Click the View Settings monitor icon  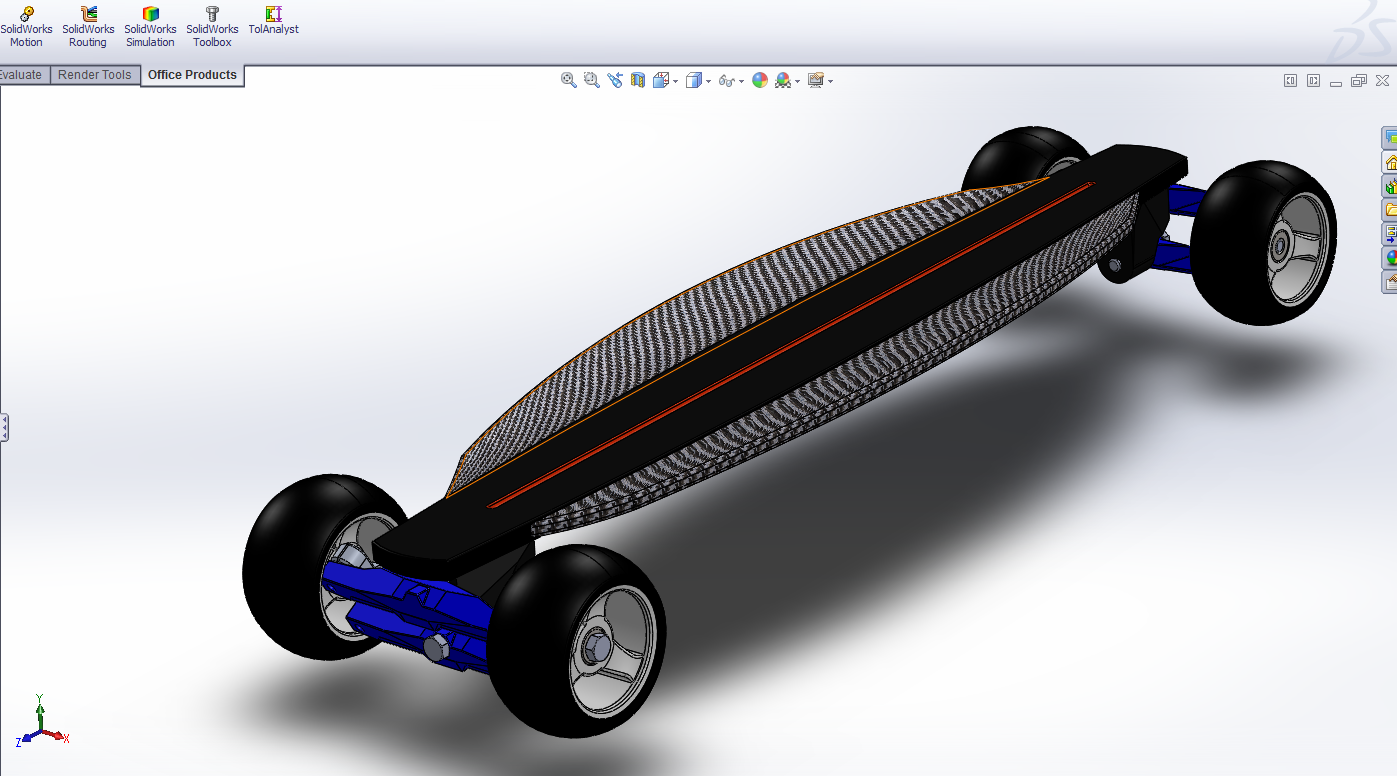coord(816,80)
